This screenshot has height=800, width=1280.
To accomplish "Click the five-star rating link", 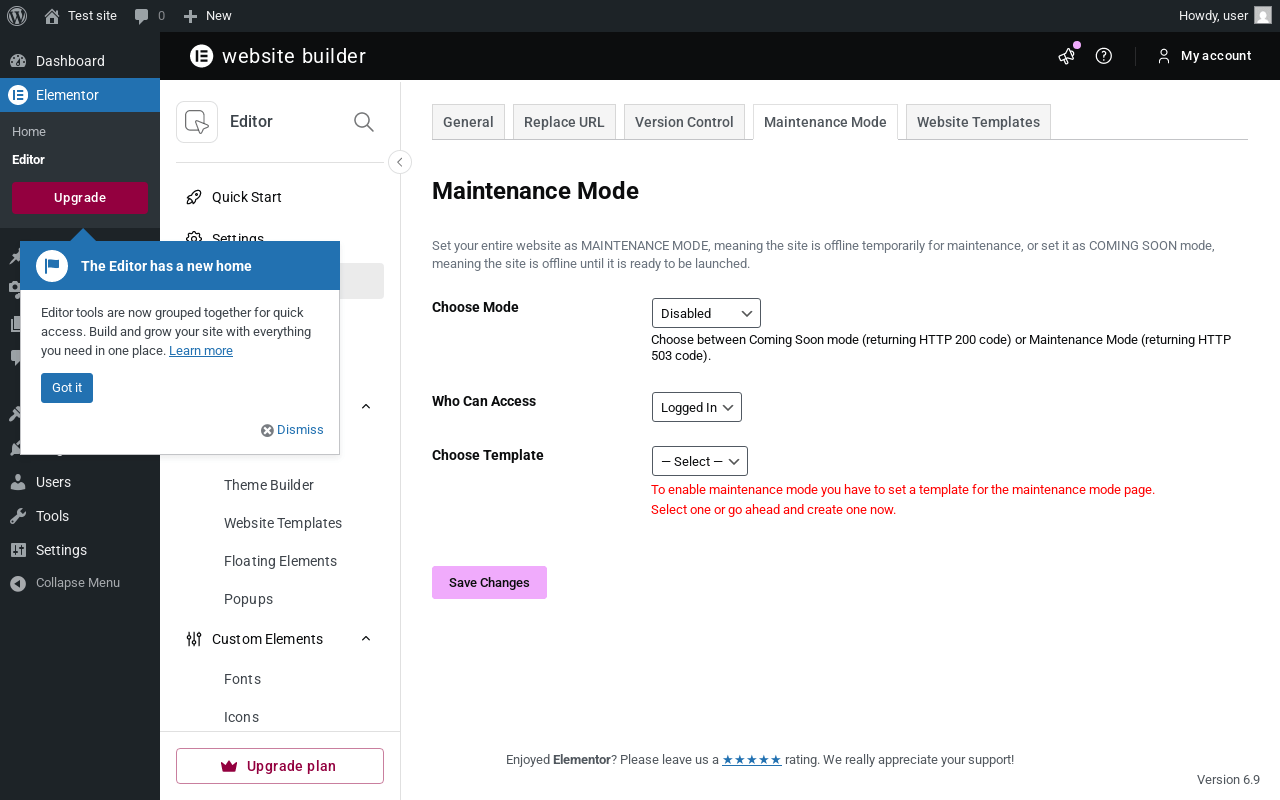I will (x=752, y=760).
